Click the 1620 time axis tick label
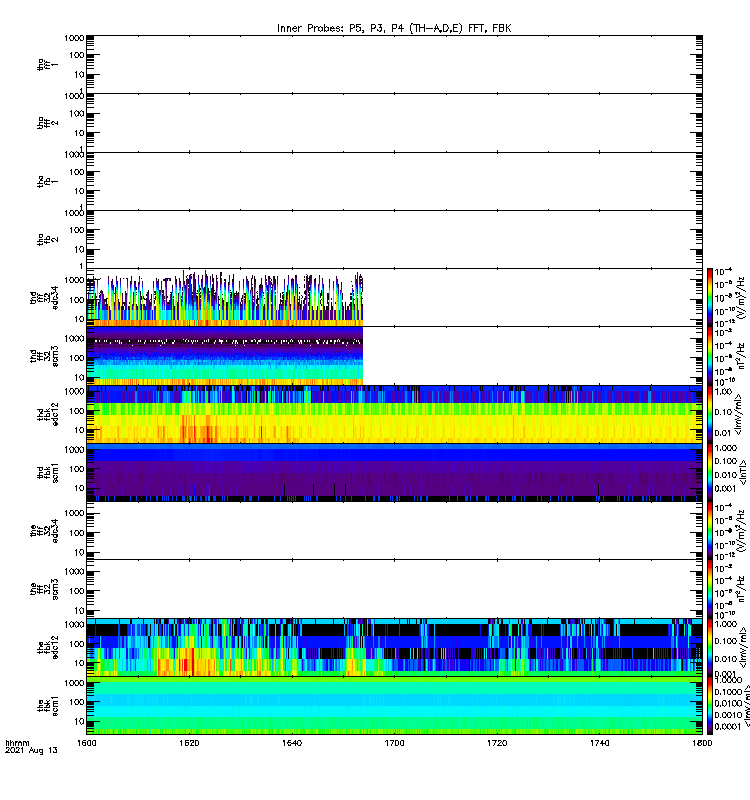 [x=189, y=743]
